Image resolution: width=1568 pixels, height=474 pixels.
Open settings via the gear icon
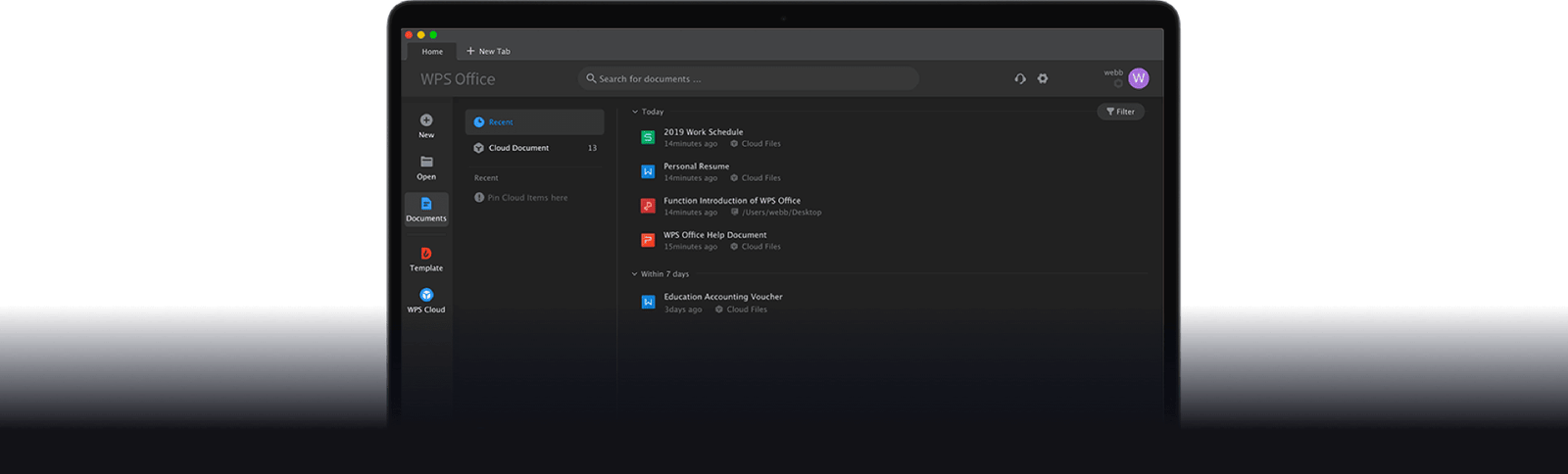(1043, 78)
